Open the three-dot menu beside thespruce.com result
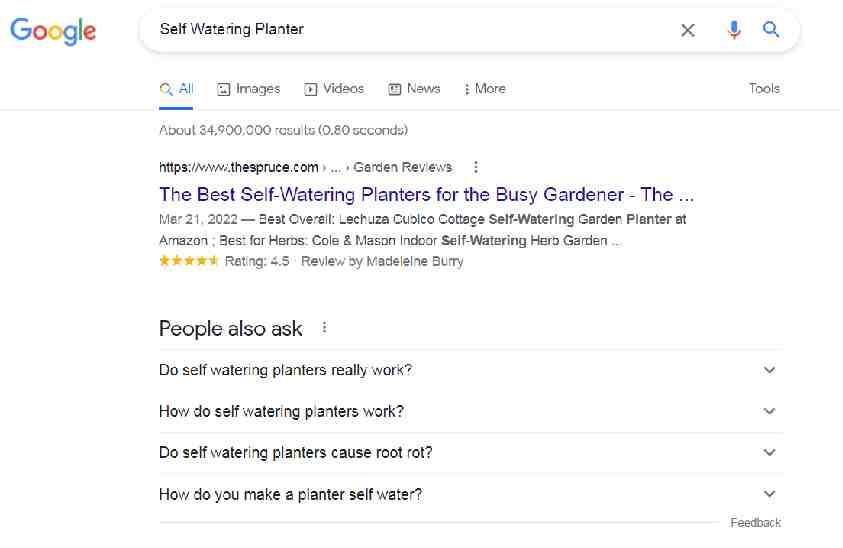This screenshot has width=843, height=548. (476, 167)
